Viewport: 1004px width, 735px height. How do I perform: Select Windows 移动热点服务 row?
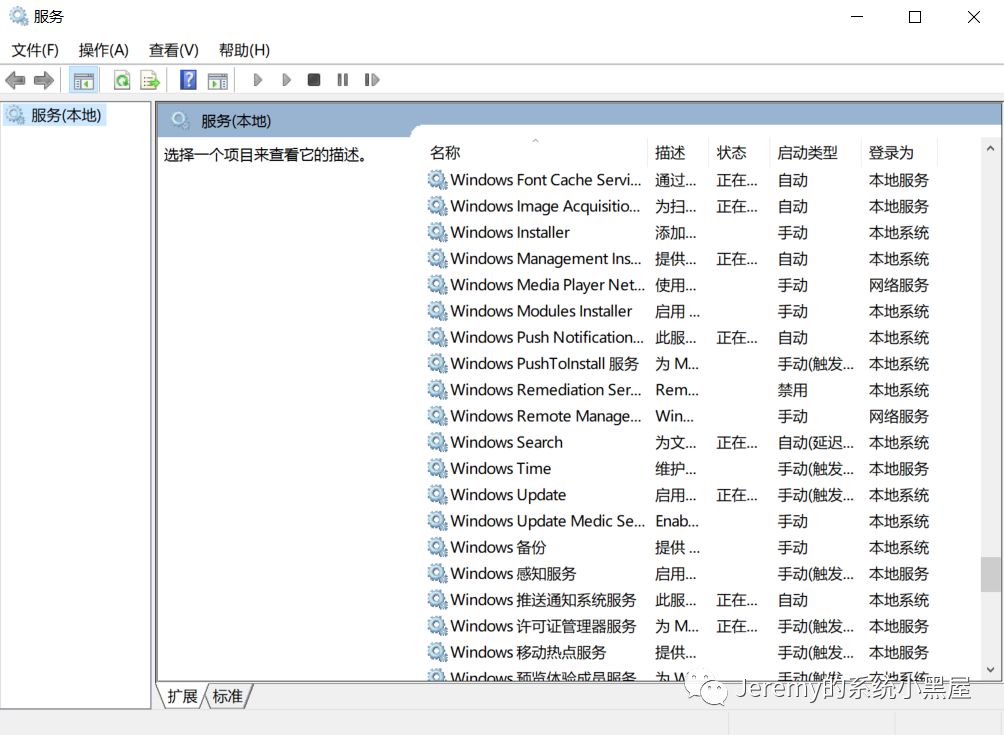coord(679,652)
